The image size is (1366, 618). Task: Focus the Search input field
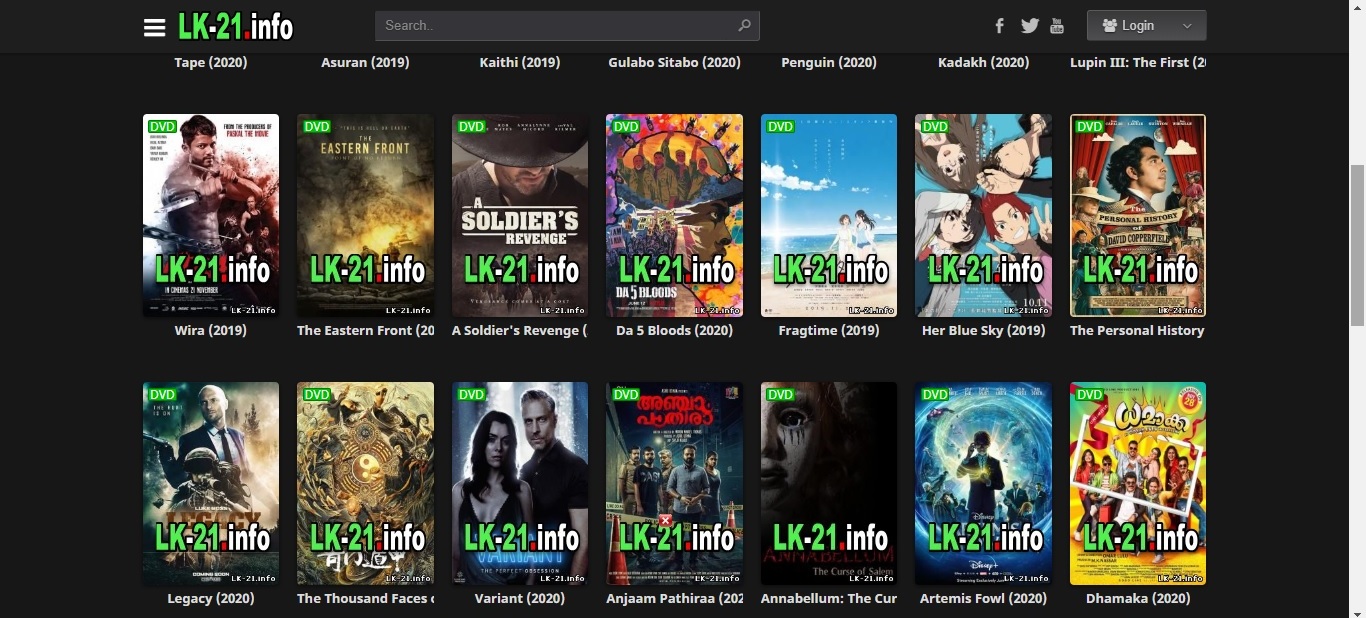click(x=567, y=26)
